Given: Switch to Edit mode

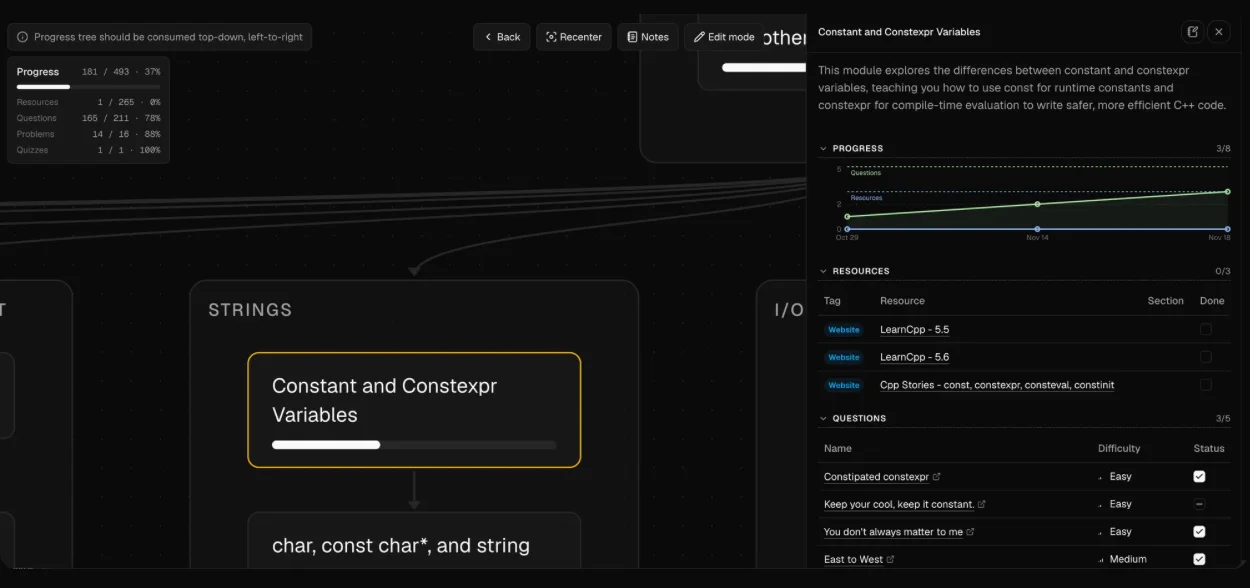Looking at the screenshot, I should [x=725, y=37].
